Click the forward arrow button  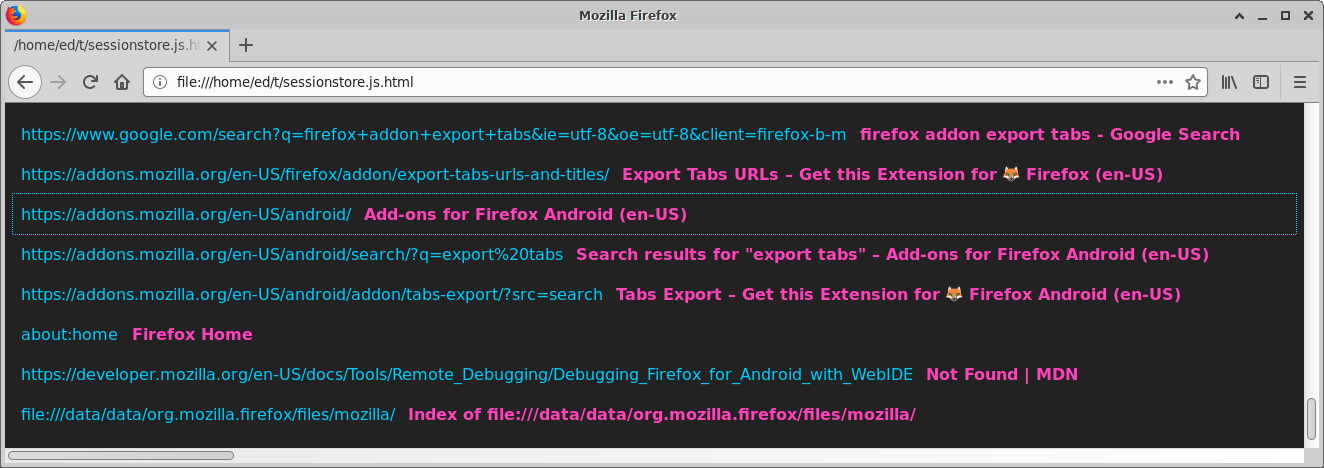(x=58, y=82)
